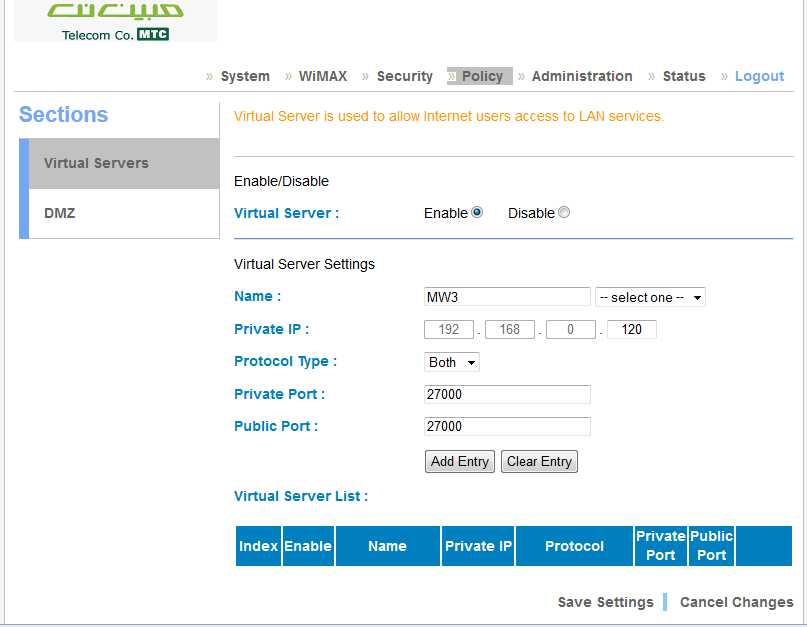807x627 pixels.
Task: Open the Security menu
Action: click(x=404, y=76)
